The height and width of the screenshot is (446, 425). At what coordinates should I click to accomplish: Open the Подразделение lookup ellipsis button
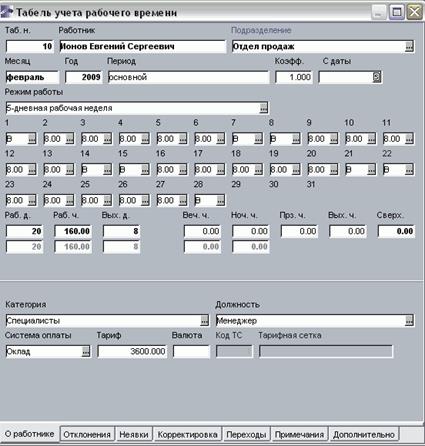pyautogui.click(x=409, y=47)
